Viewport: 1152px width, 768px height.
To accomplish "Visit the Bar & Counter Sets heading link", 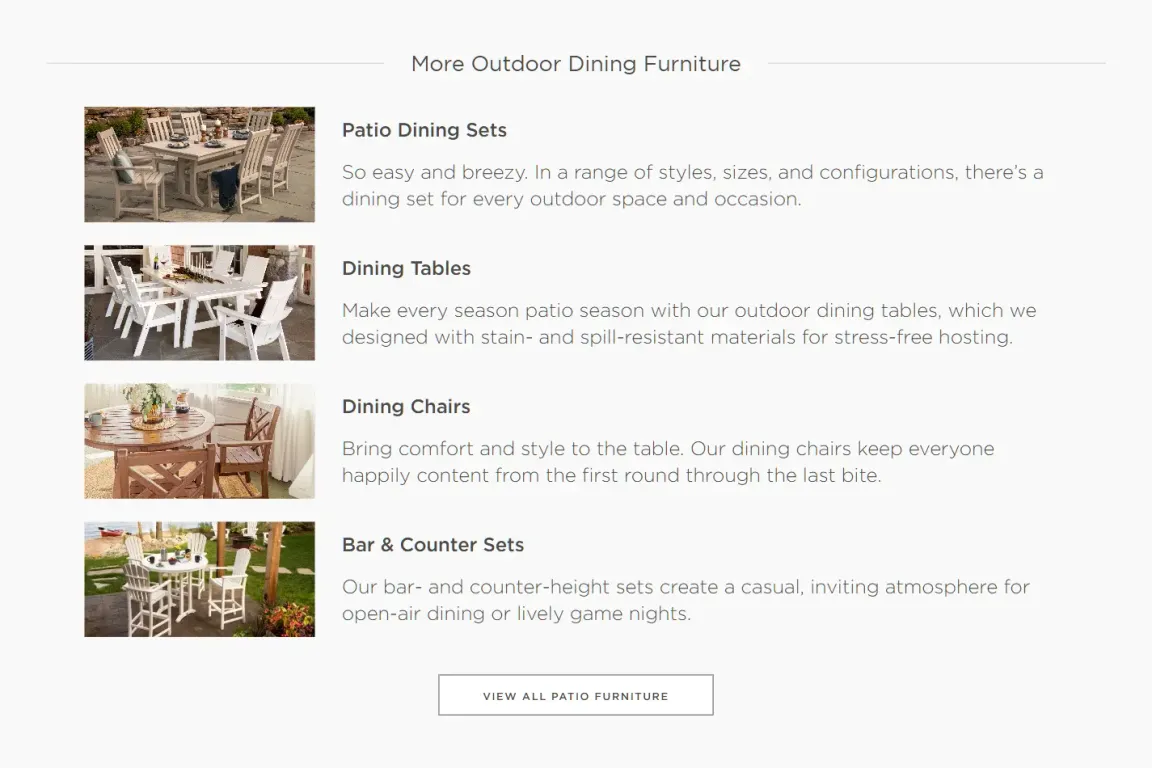I will [x=433, y=545].
